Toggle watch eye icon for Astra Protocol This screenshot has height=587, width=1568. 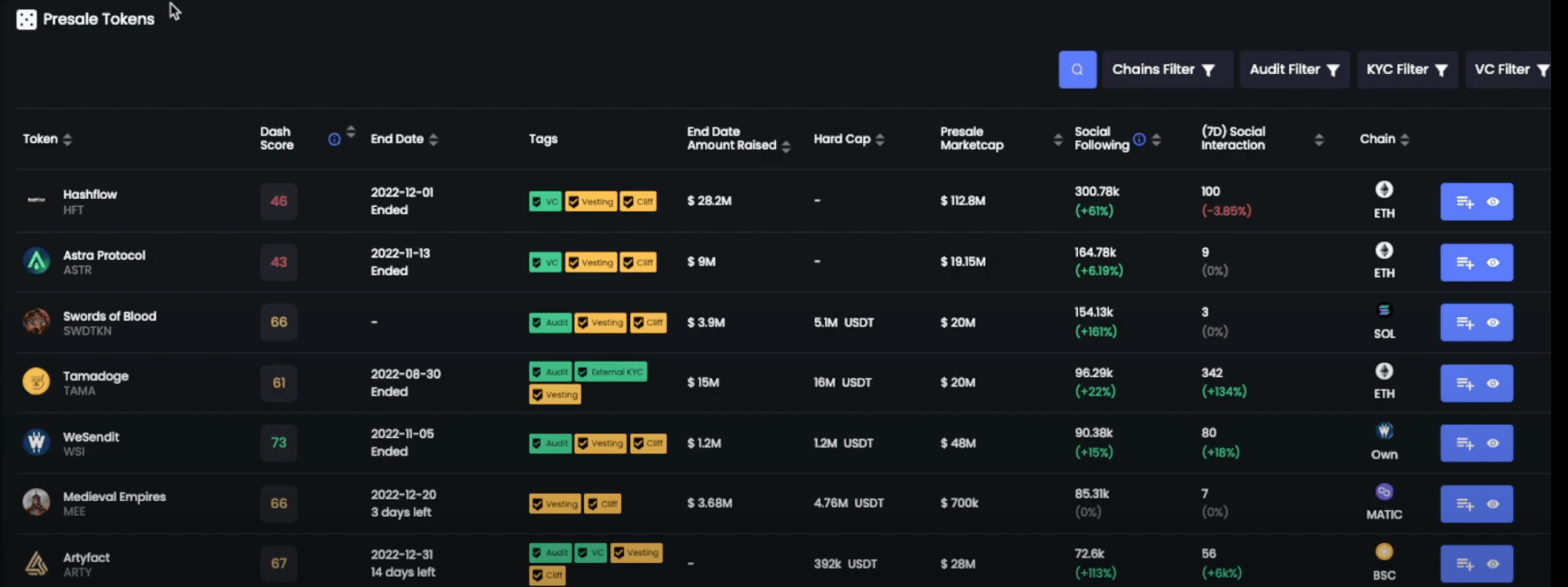[x=1492, y=263]
